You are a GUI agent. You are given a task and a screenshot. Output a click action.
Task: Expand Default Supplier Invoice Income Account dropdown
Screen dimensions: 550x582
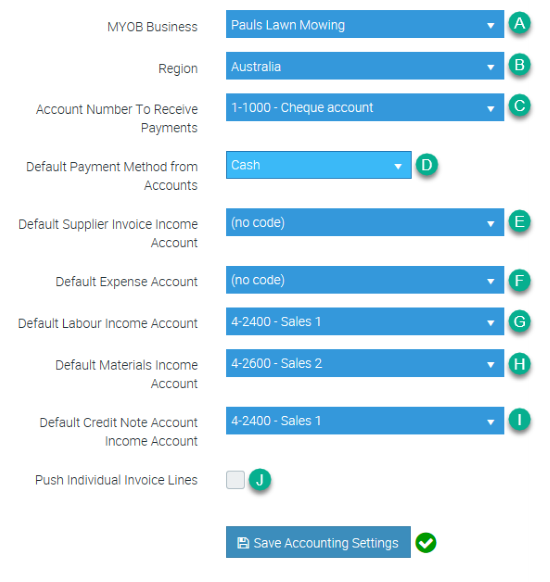(365, 222)
